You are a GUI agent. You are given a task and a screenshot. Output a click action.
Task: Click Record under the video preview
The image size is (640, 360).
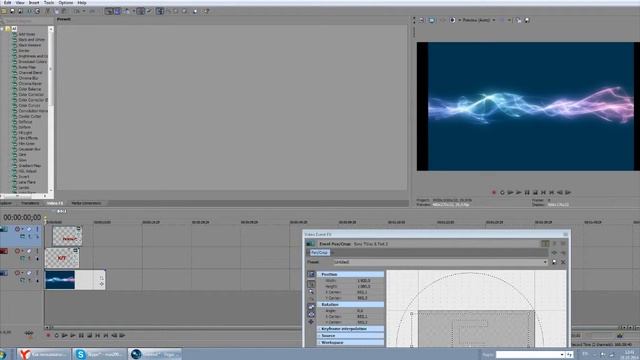494,192
